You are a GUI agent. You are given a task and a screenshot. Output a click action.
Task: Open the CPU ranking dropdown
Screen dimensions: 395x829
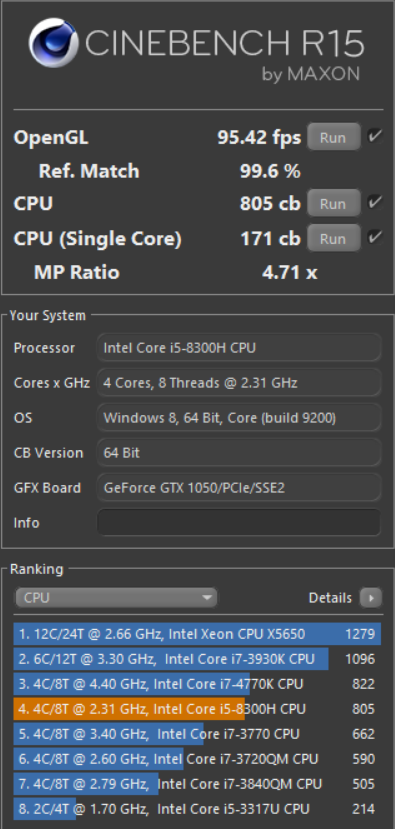coord(116,597)
